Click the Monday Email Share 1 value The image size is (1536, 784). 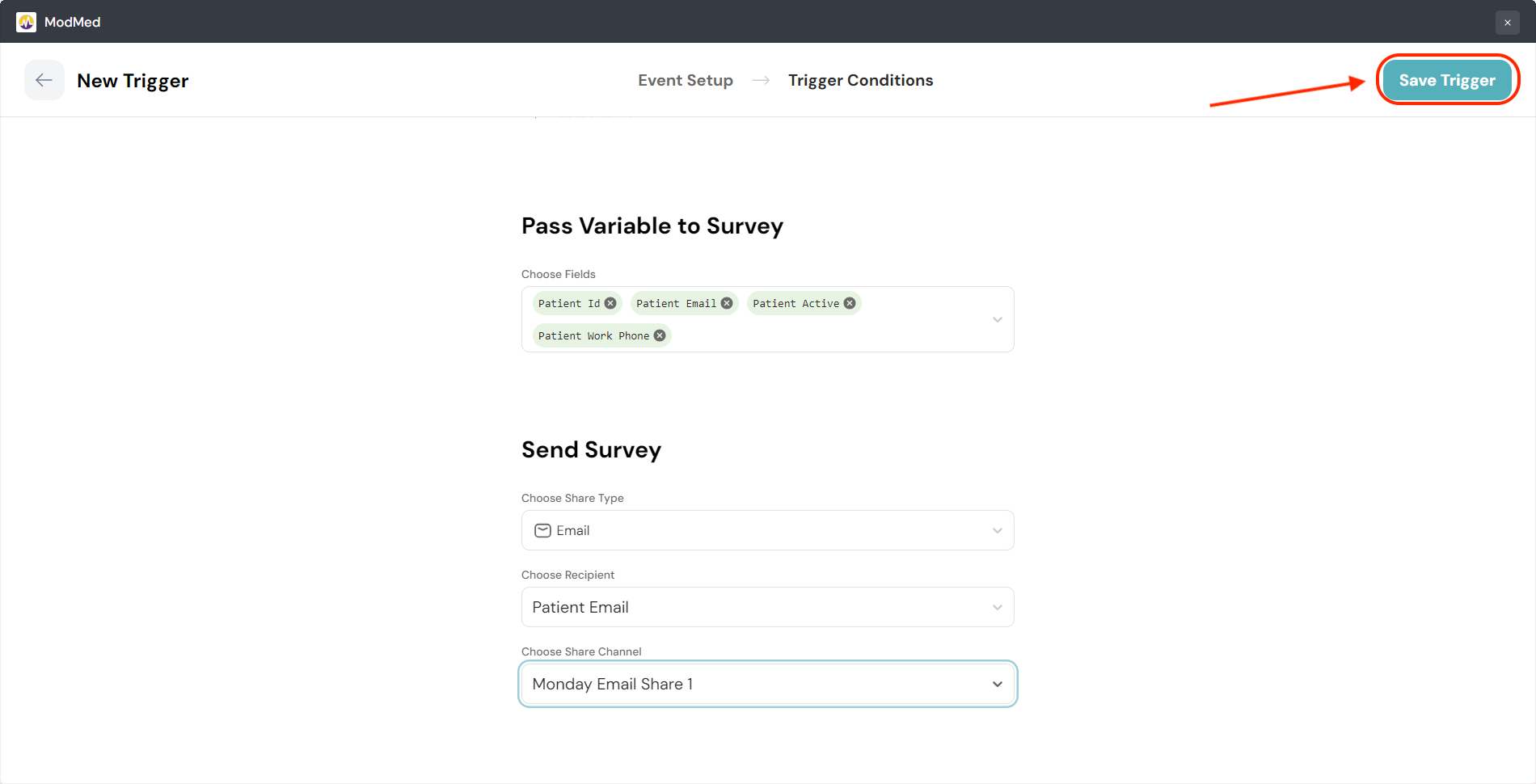pos(612,684)
